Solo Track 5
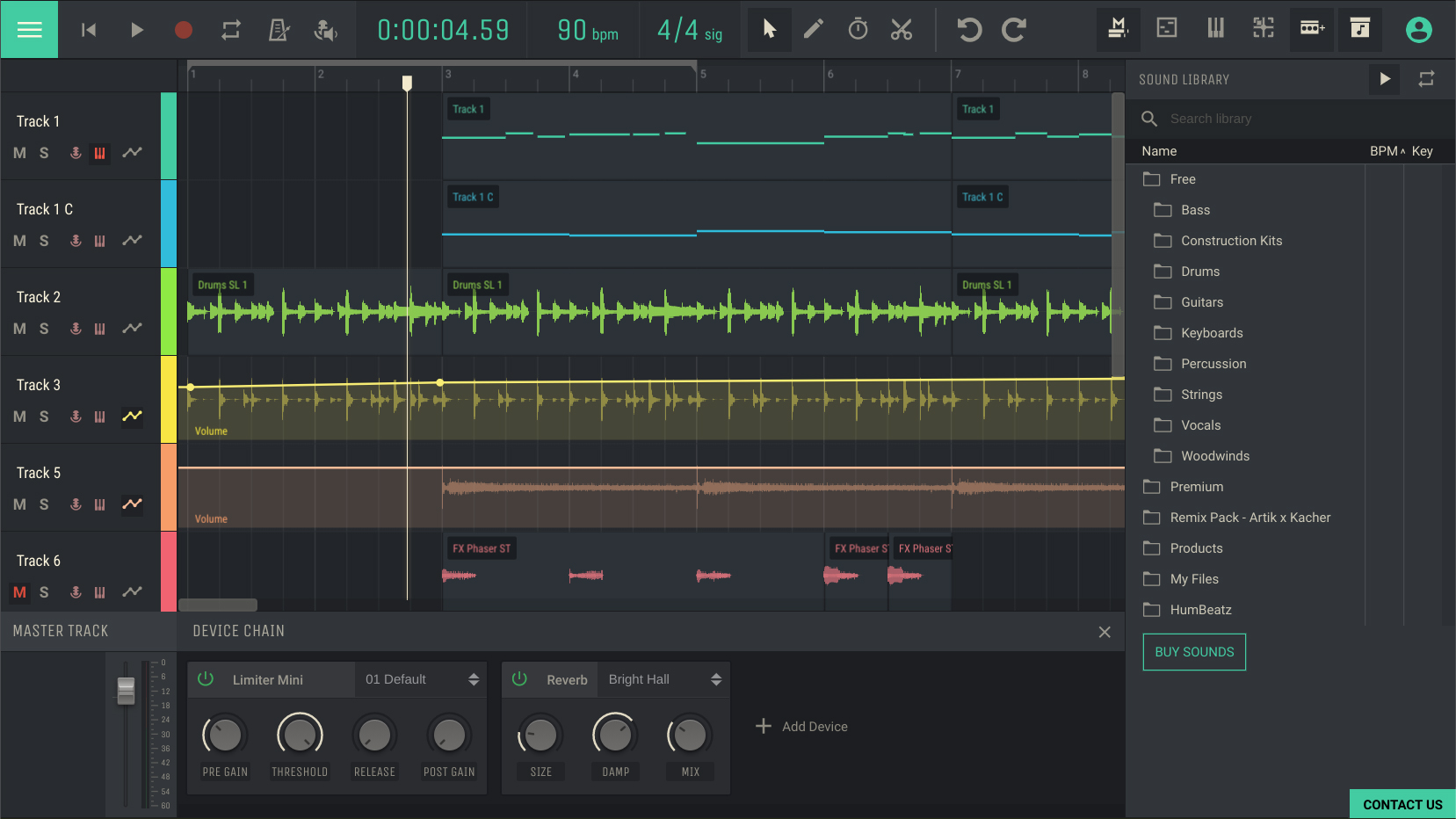Image resolution: width=1456 pixels, height=819 pixels. (44, 504)
